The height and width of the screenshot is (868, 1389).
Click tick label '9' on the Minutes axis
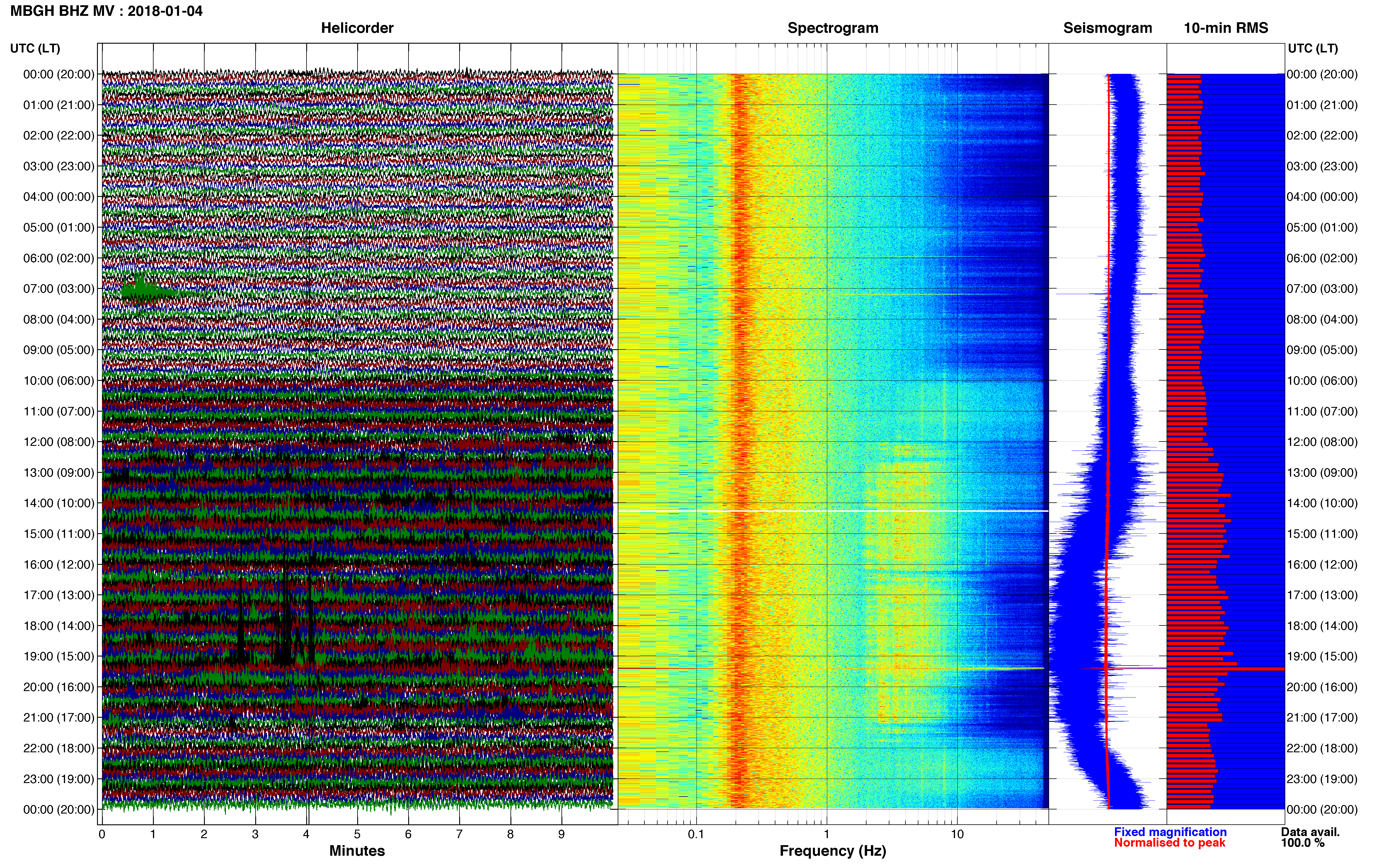561,835
